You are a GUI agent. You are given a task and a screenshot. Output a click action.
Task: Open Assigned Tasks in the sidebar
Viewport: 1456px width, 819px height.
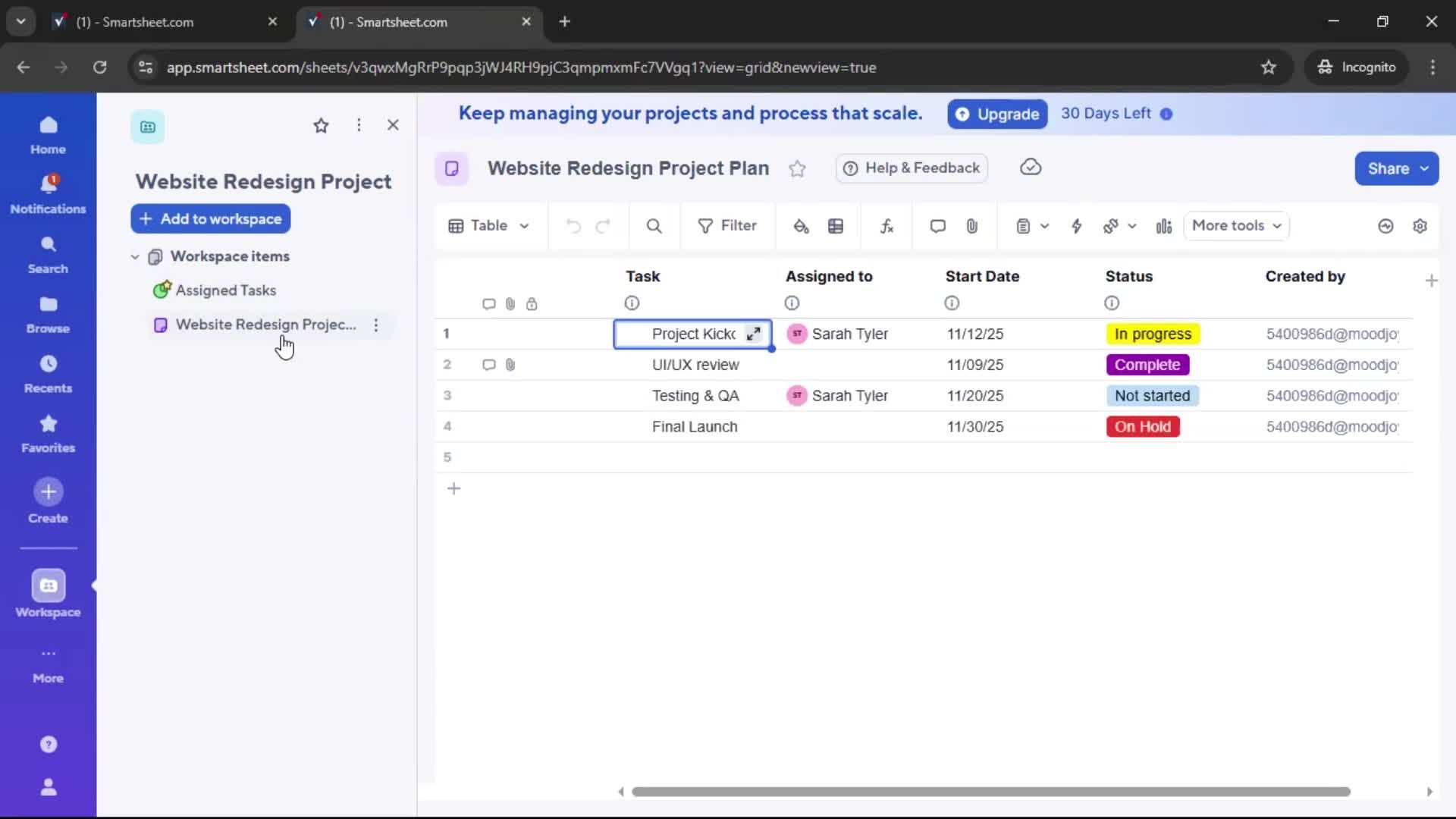(227, 290)
